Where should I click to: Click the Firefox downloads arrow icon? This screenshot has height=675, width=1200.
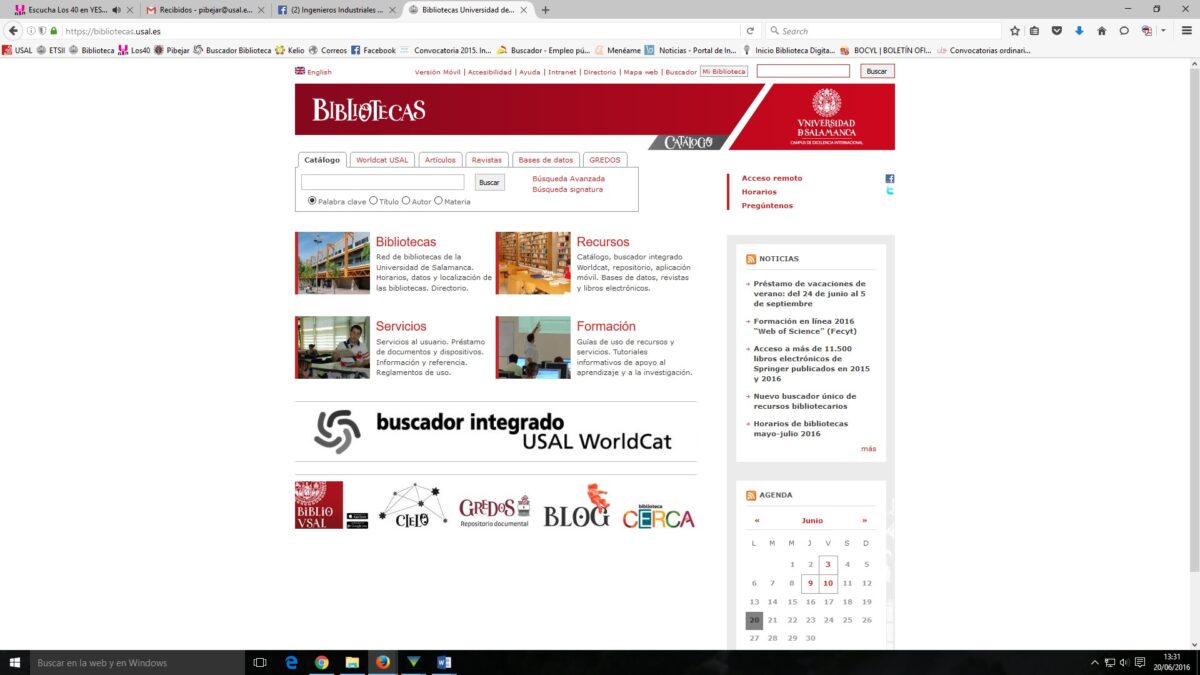point(1079,31)
